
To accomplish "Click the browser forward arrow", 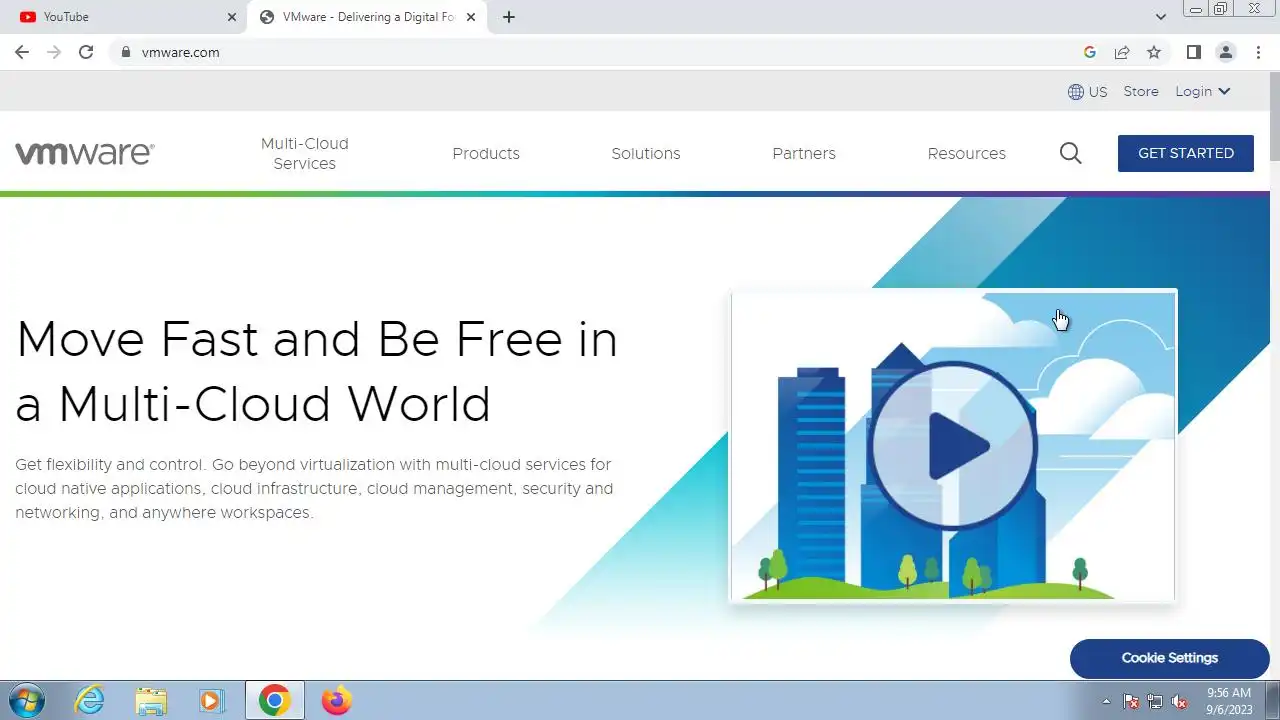I will tap(54, 52).
